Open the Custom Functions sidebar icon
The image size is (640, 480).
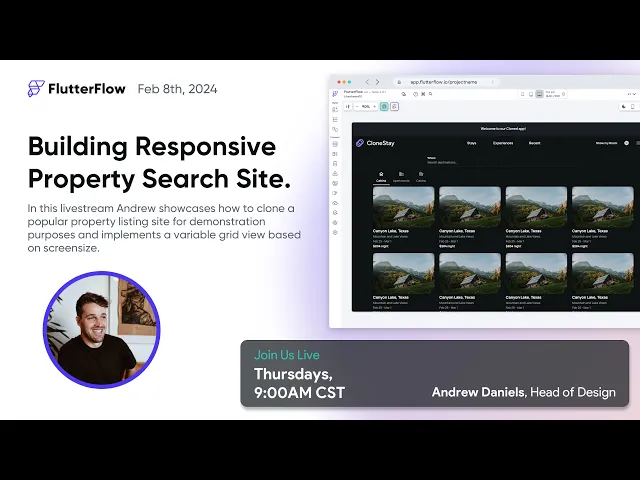point(335,193)
